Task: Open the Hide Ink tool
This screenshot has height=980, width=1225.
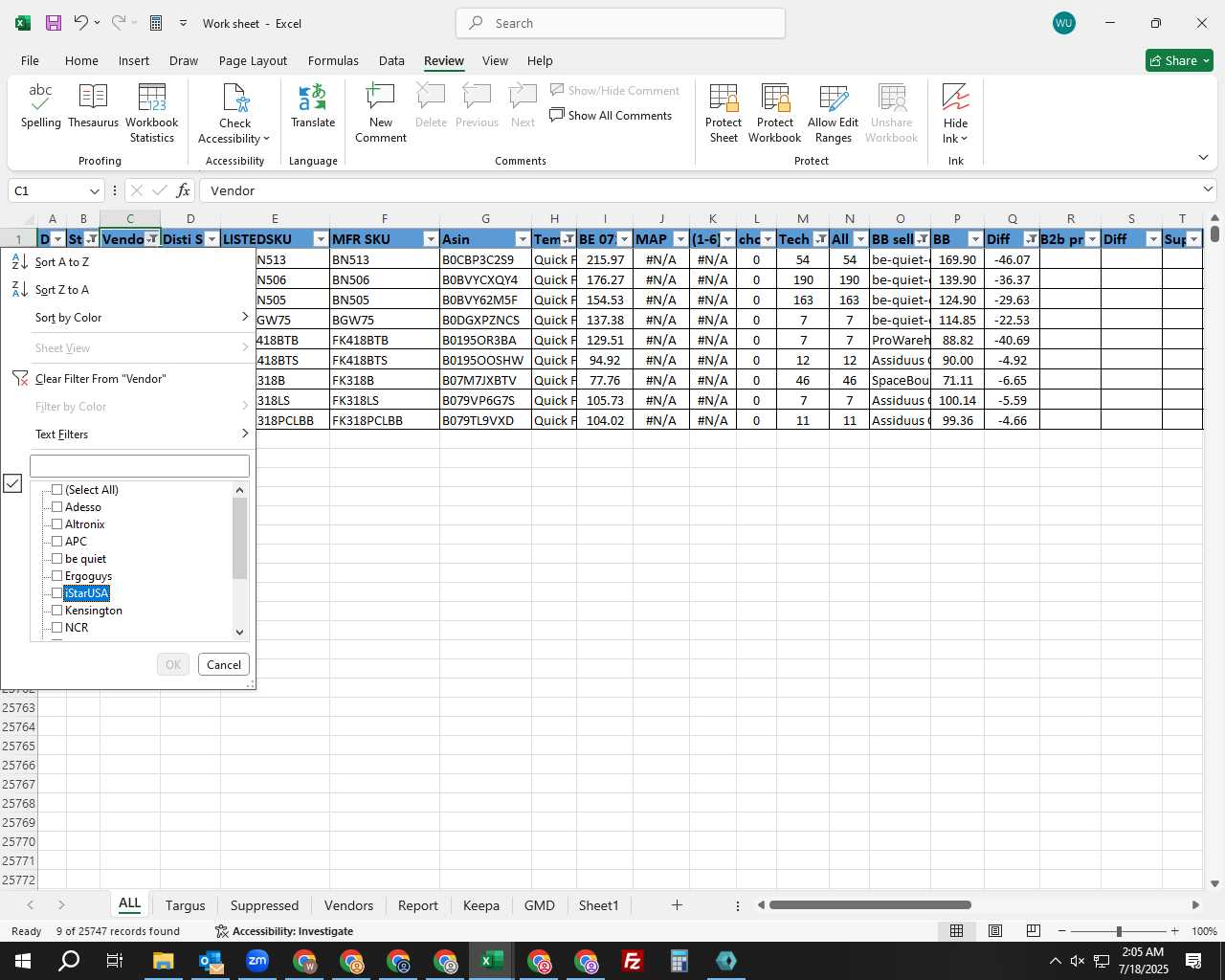Action: [955, 113]
